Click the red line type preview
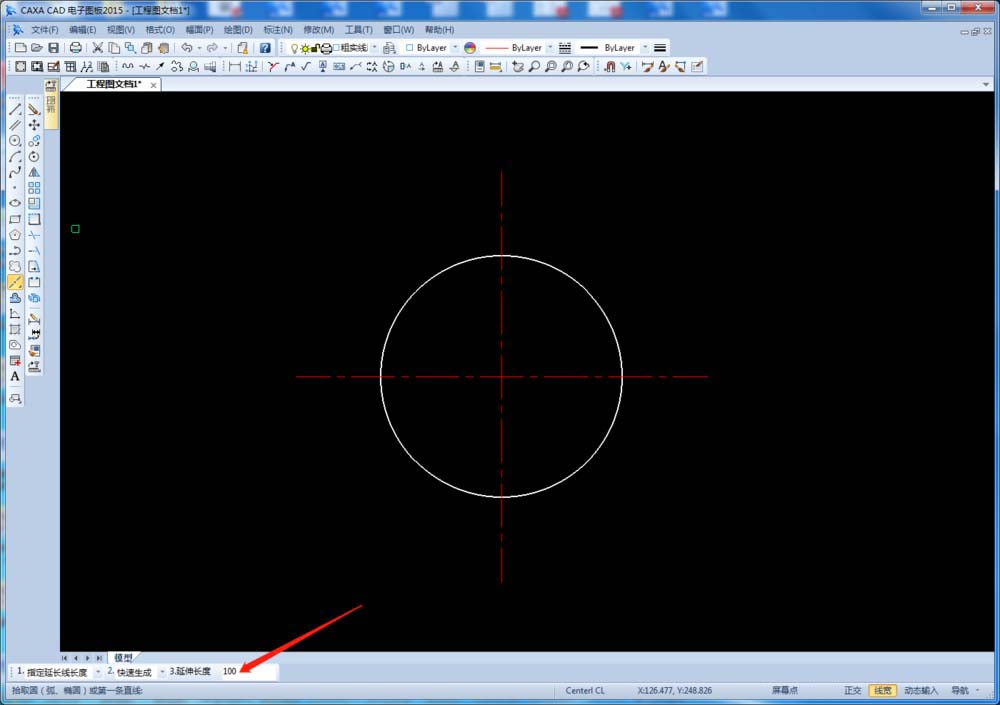 (496, 48)
